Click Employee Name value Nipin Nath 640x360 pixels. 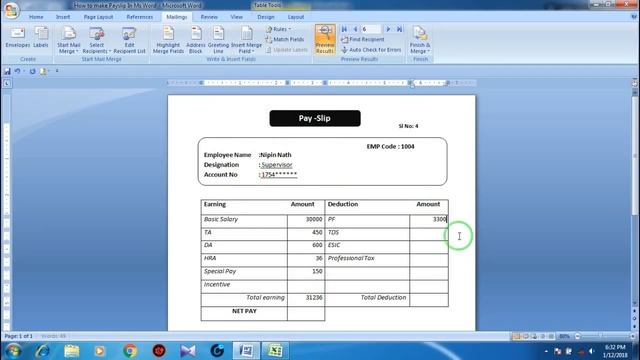[276, 155]
